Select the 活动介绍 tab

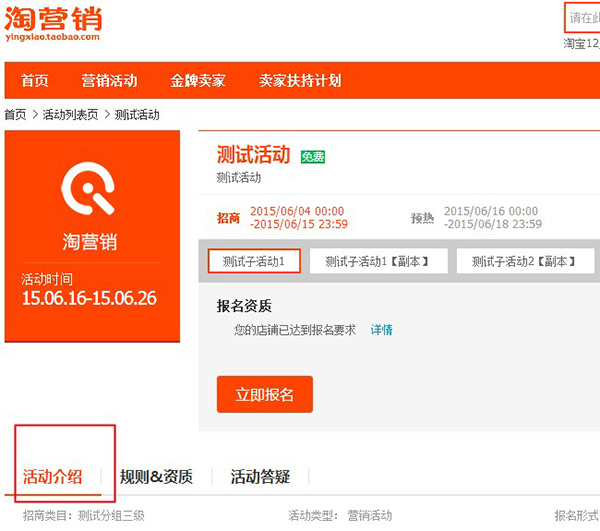coord(53,476)
